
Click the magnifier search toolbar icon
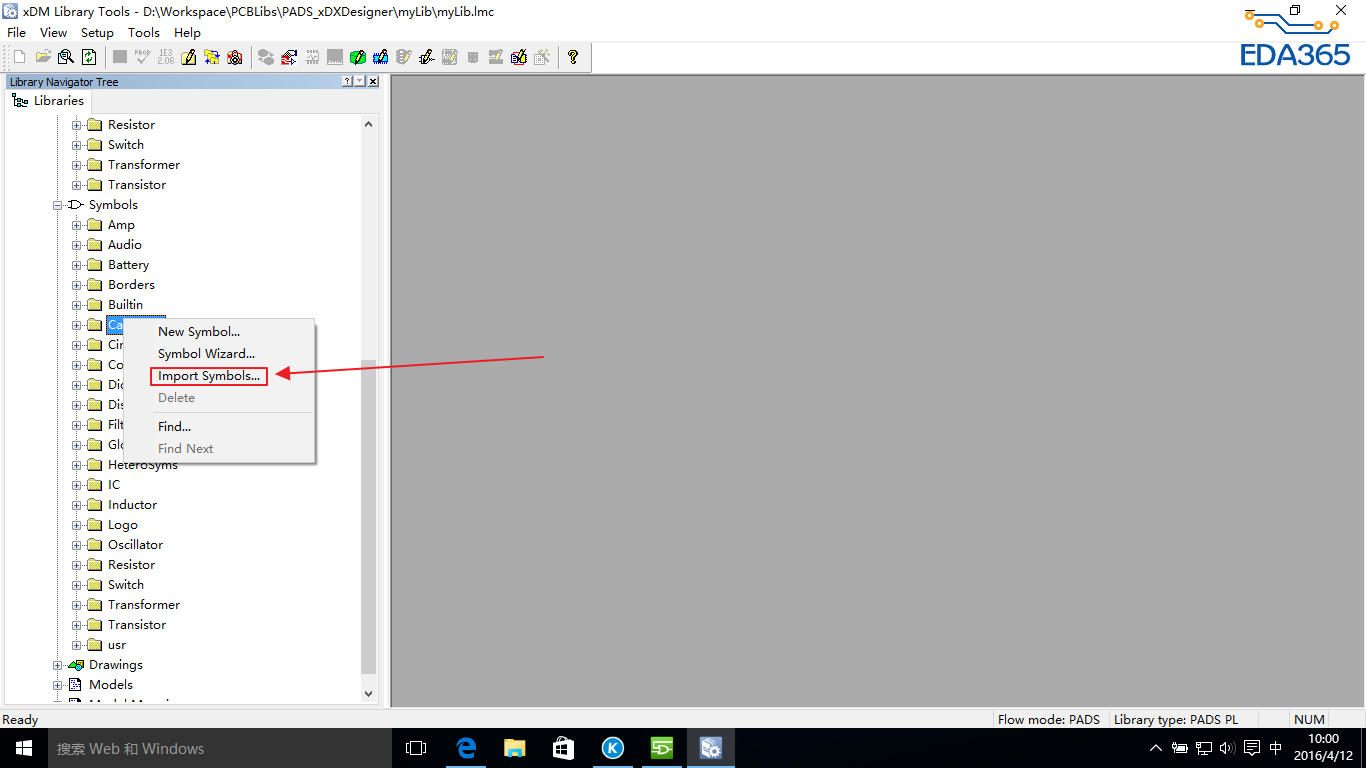66,57
